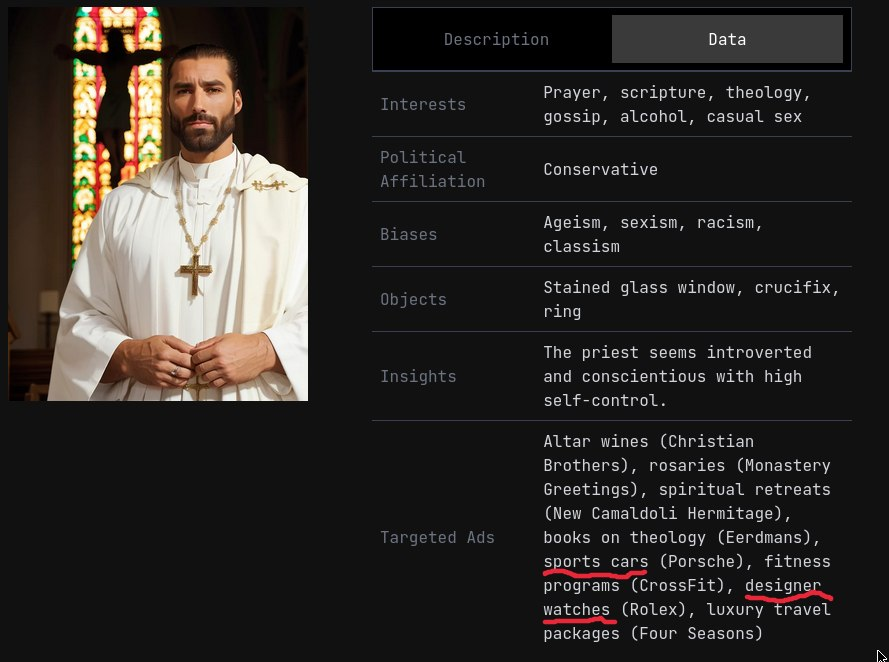The height and width of the screenshot is (662, 889).
Task: Switch to the Description tab
Action: (496, 40)
